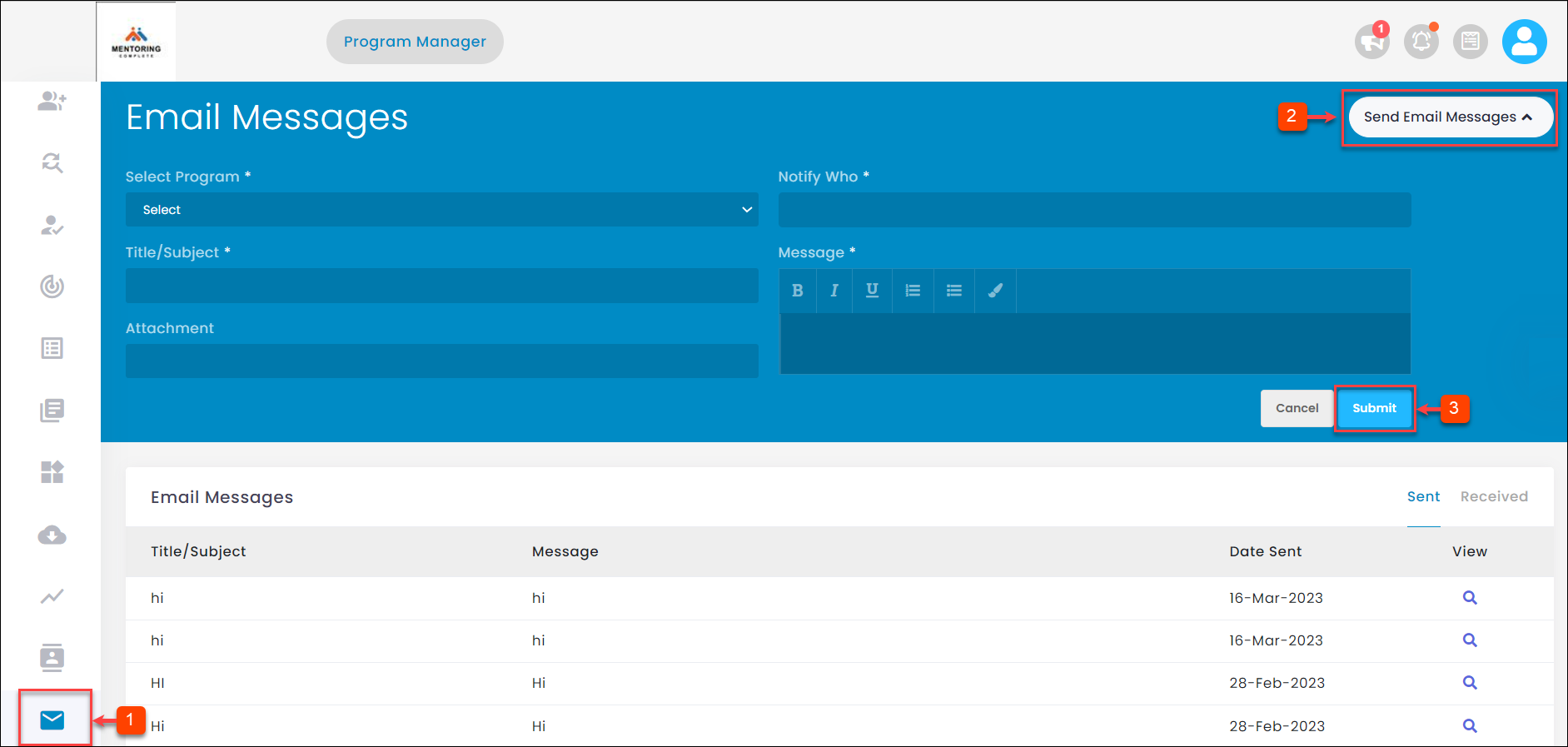Open the Select Program dropdown
The height and width of the screenshot is (747, 1568).
click(442, 210)
